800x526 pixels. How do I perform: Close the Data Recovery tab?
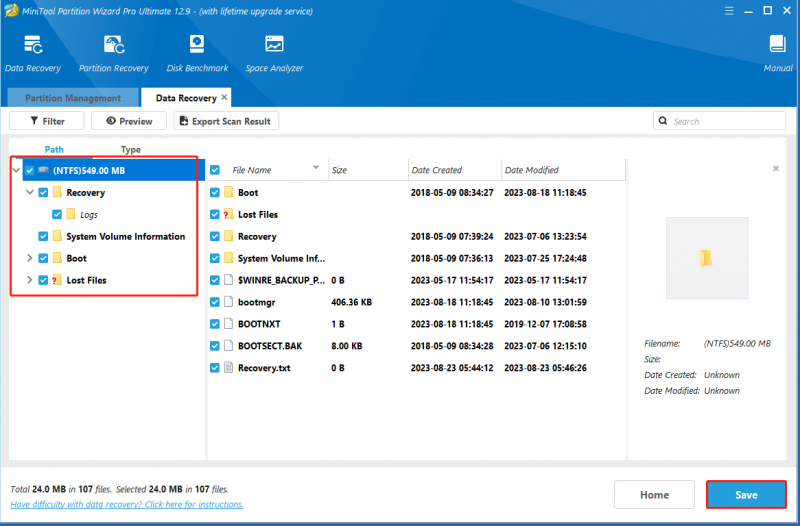[224, 97]
